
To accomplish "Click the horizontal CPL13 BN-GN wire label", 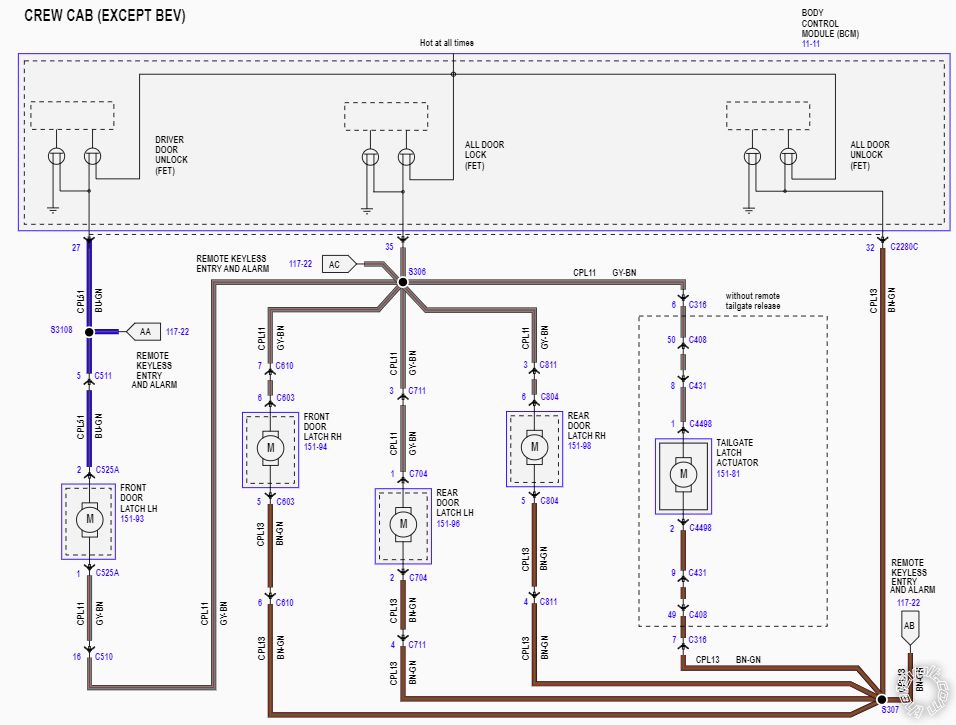I will pyautogui.click(x=728, y=659).
